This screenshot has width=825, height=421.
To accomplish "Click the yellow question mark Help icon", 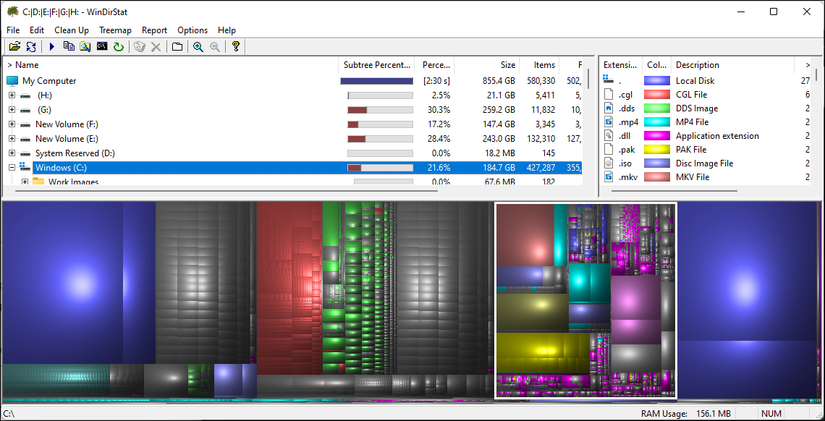I will click(236, 47).
